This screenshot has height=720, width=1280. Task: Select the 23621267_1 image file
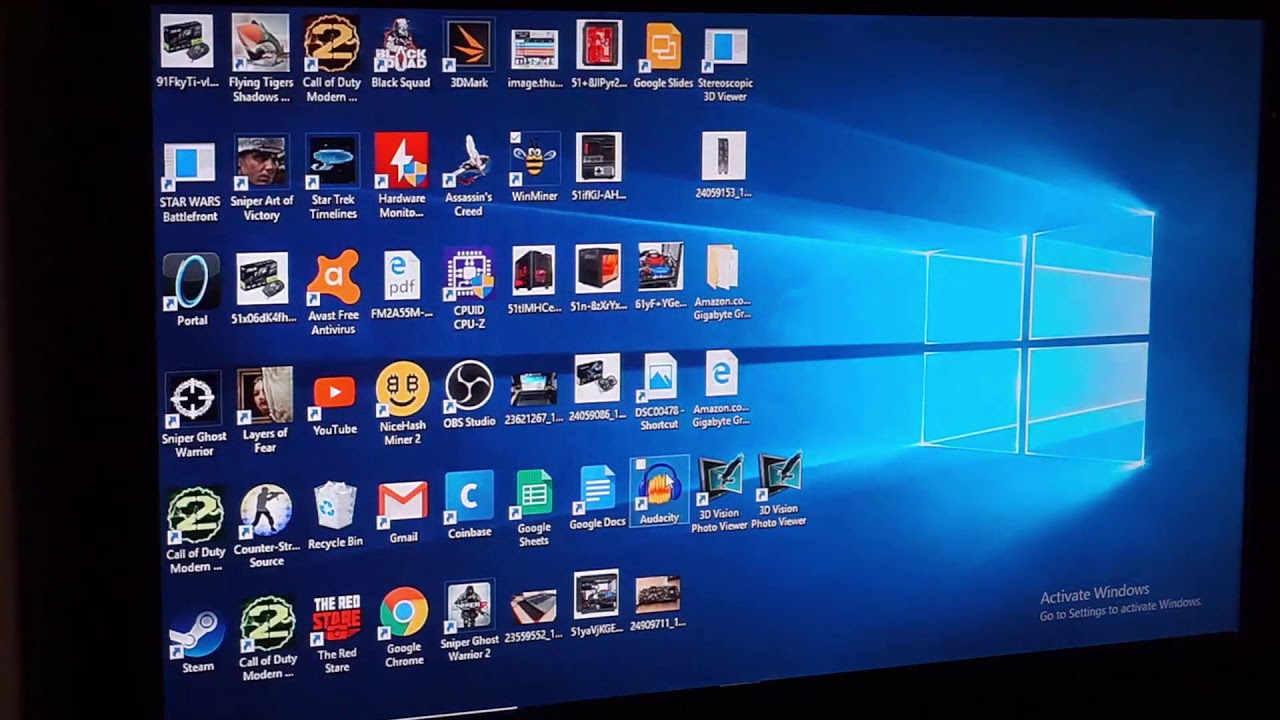tap(534, 398)
